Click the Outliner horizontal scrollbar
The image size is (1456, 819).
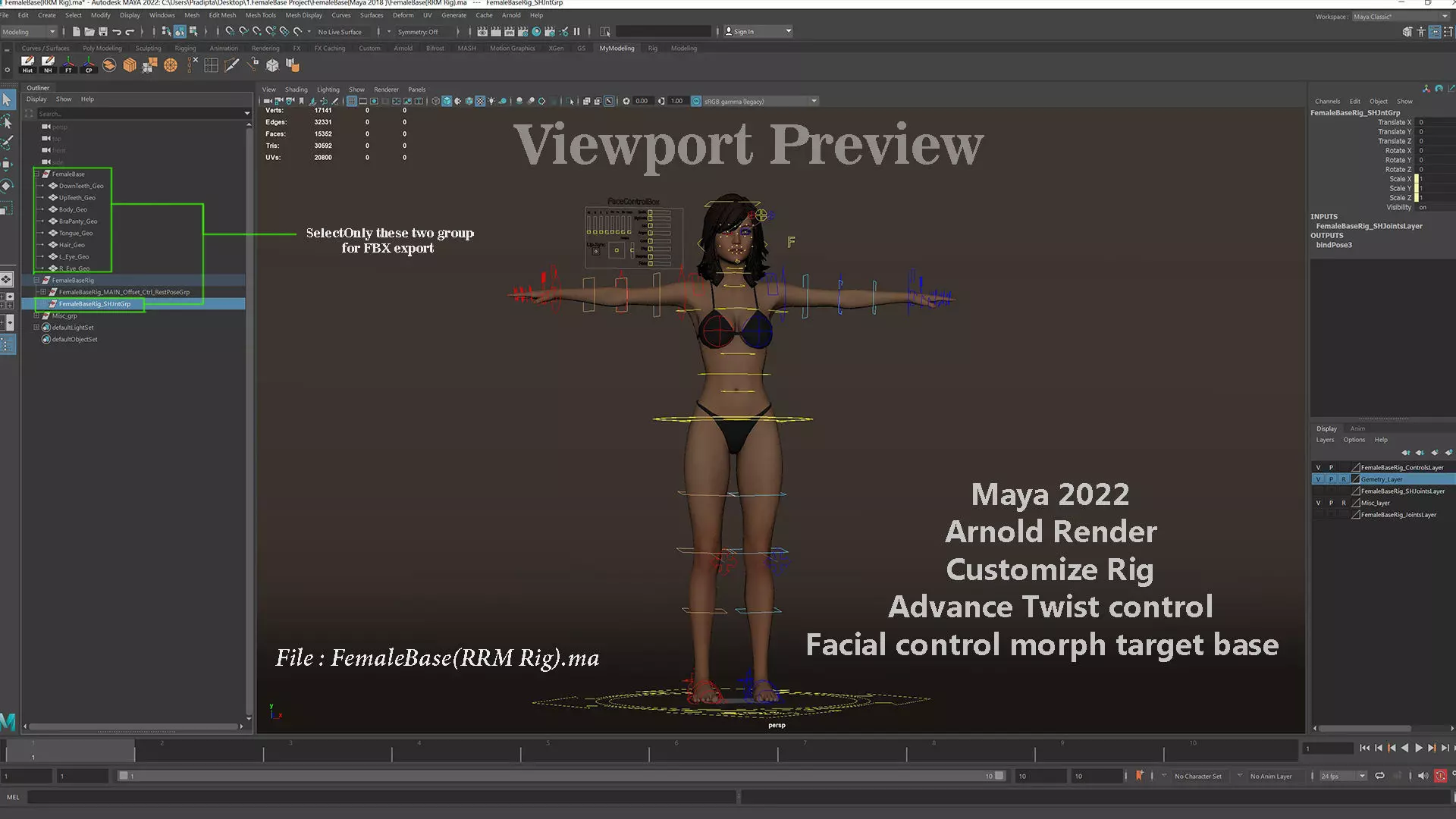tap(133, 726)
